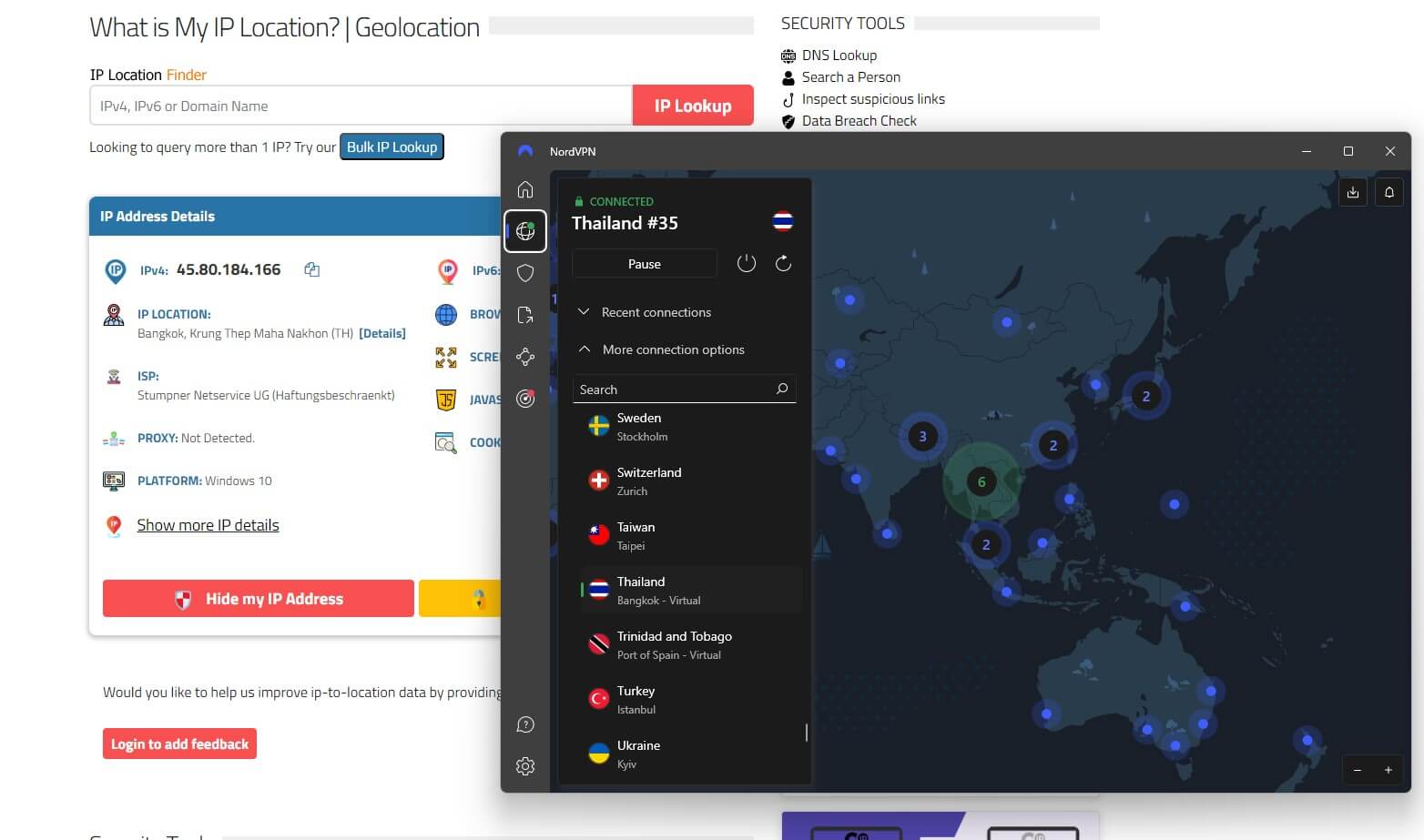The image size is (1424, 840).
Task: Click the Platform monitor icon
Action: [114, 481]
